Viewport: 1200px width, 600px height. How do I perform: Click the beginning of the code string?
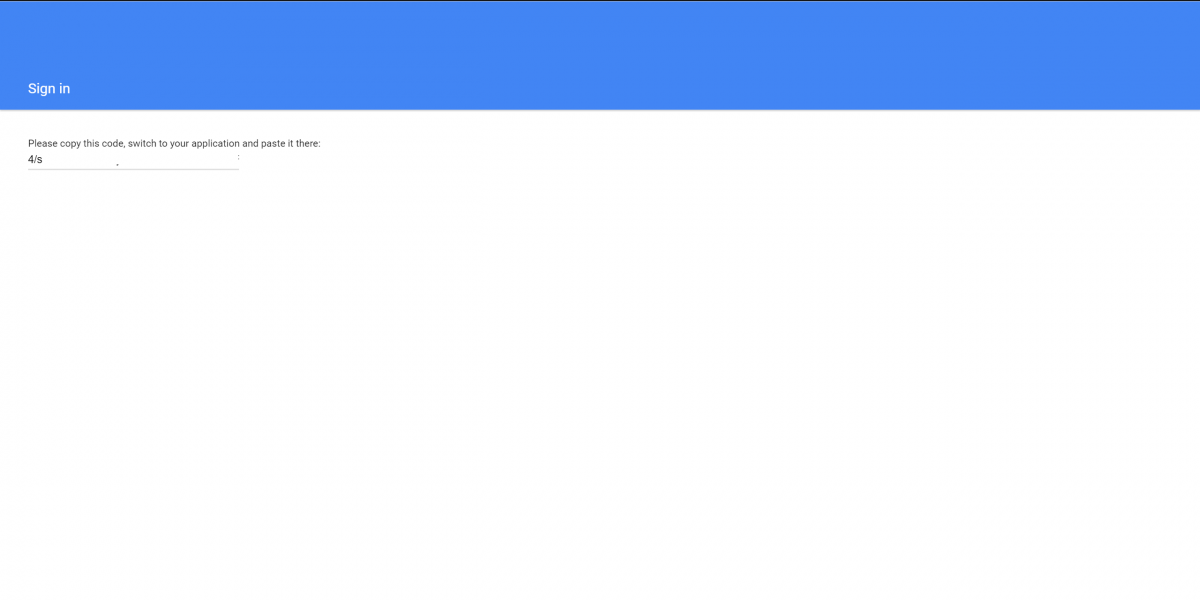click(29, 159)
